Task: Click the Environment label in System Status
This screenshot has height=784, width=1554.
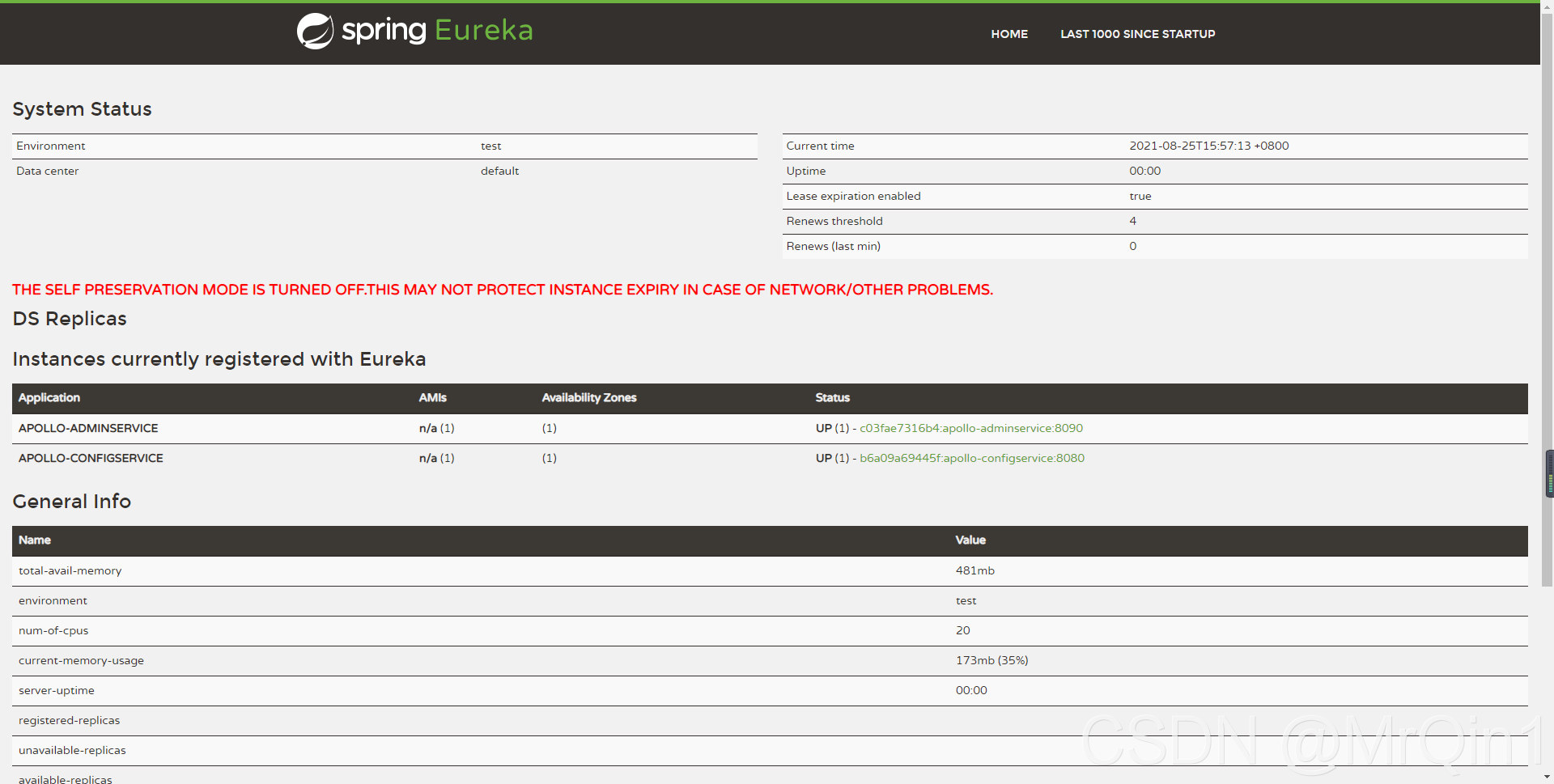Action: [x=50, y=146]
